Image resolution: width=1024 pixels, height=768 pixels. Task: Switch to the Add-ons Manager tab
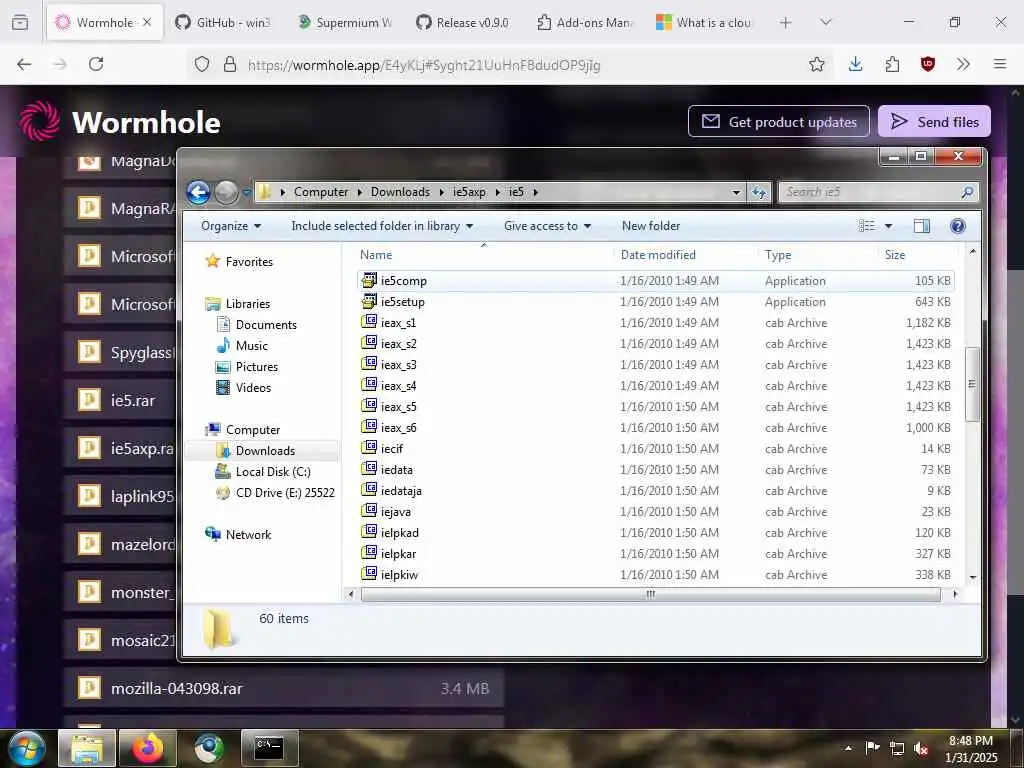[584, 22]
